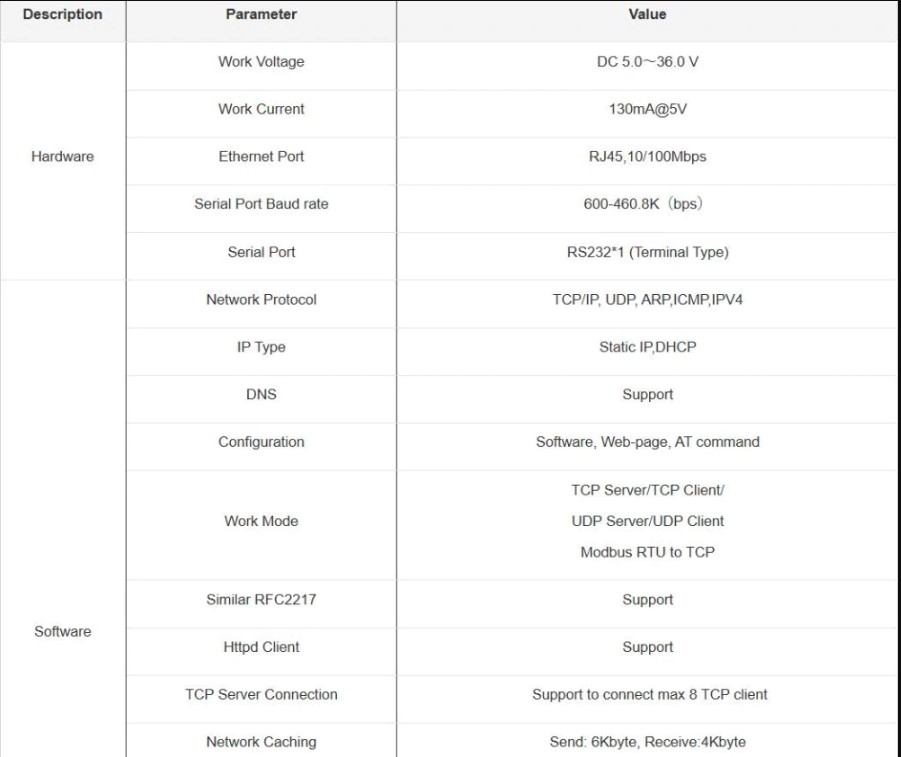
Task: Select the Modbus RTU to TCP text
Action: point(648,552)
